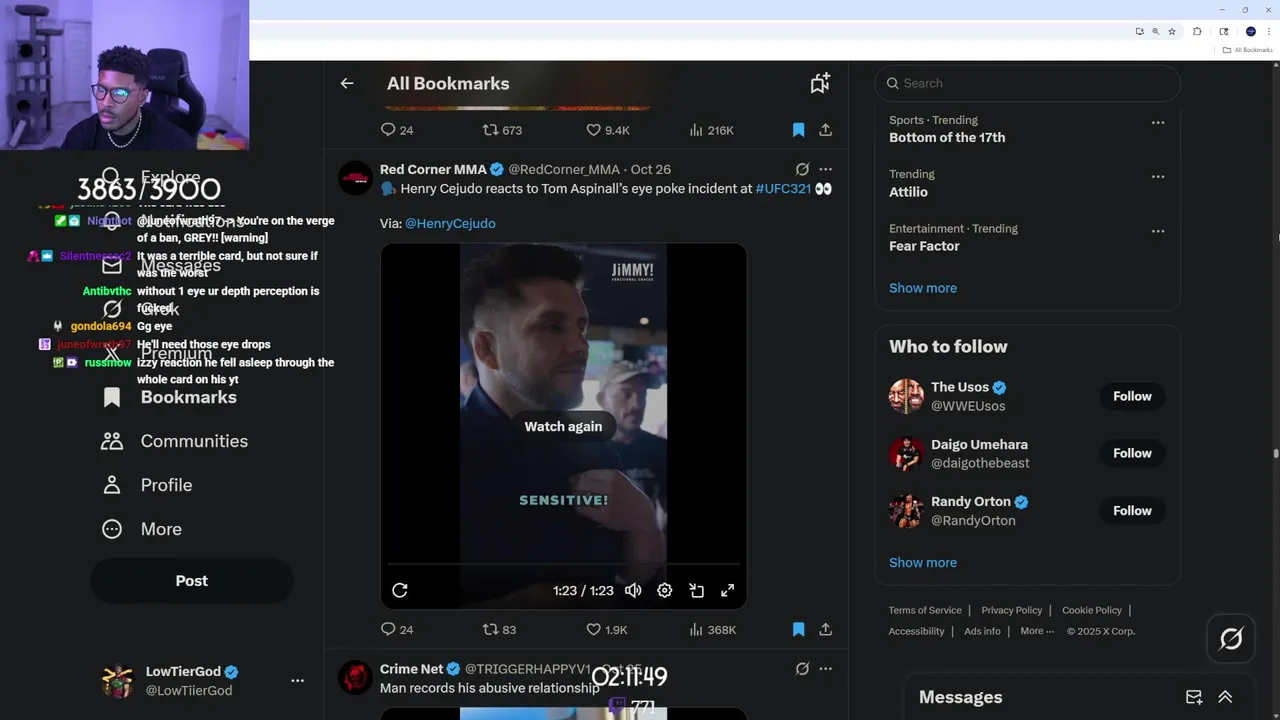This screenshot has height=720, width=1280.
Task: Share the top post with 216K views
Action: [x=825, y=130]
